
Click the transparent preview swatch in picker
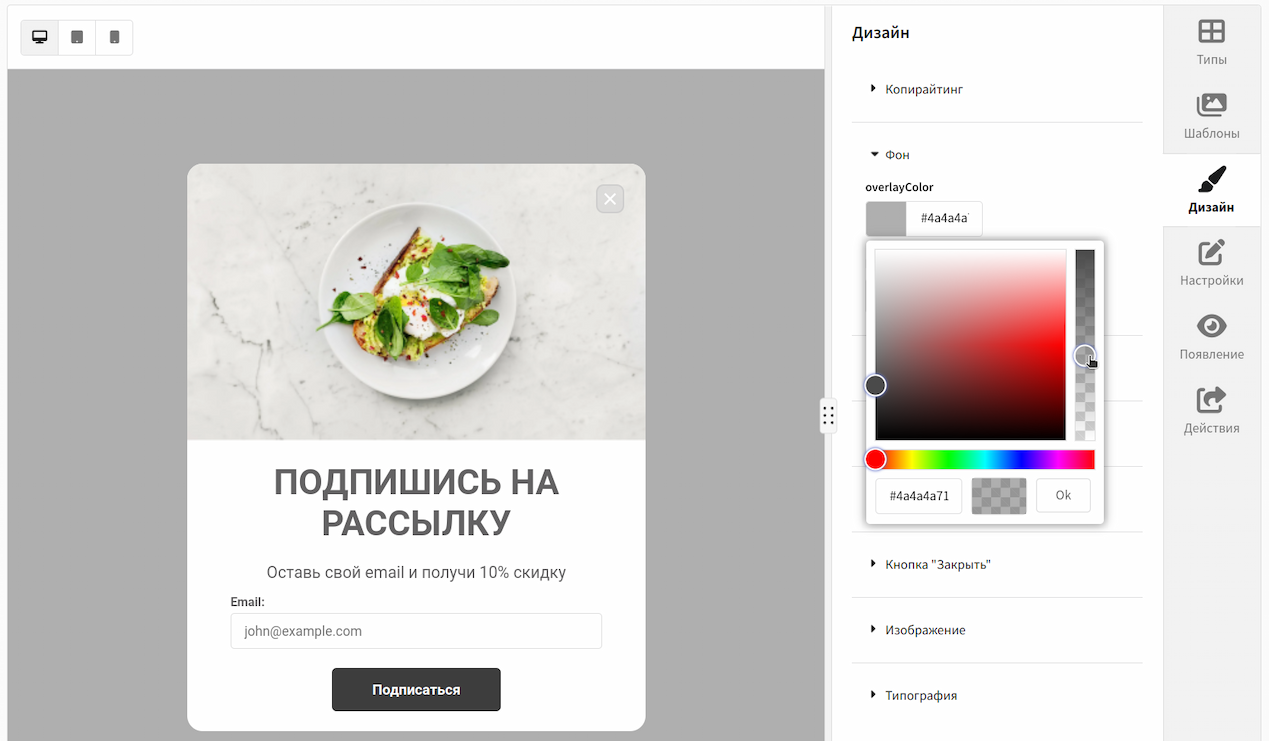click(x=999, y=495)
